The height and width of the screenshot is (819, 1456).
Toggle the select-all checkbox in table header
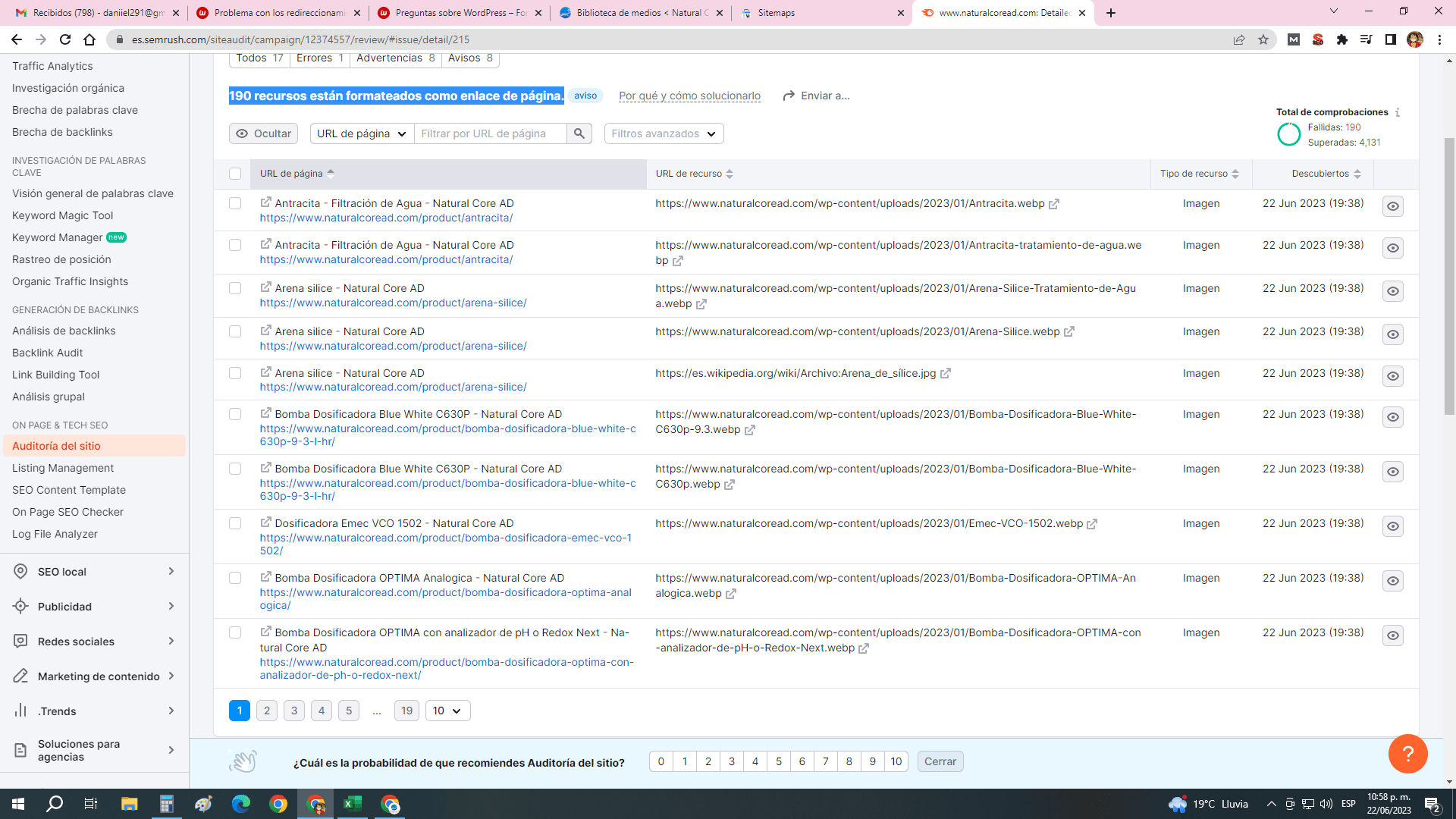(x=235, y=174)
